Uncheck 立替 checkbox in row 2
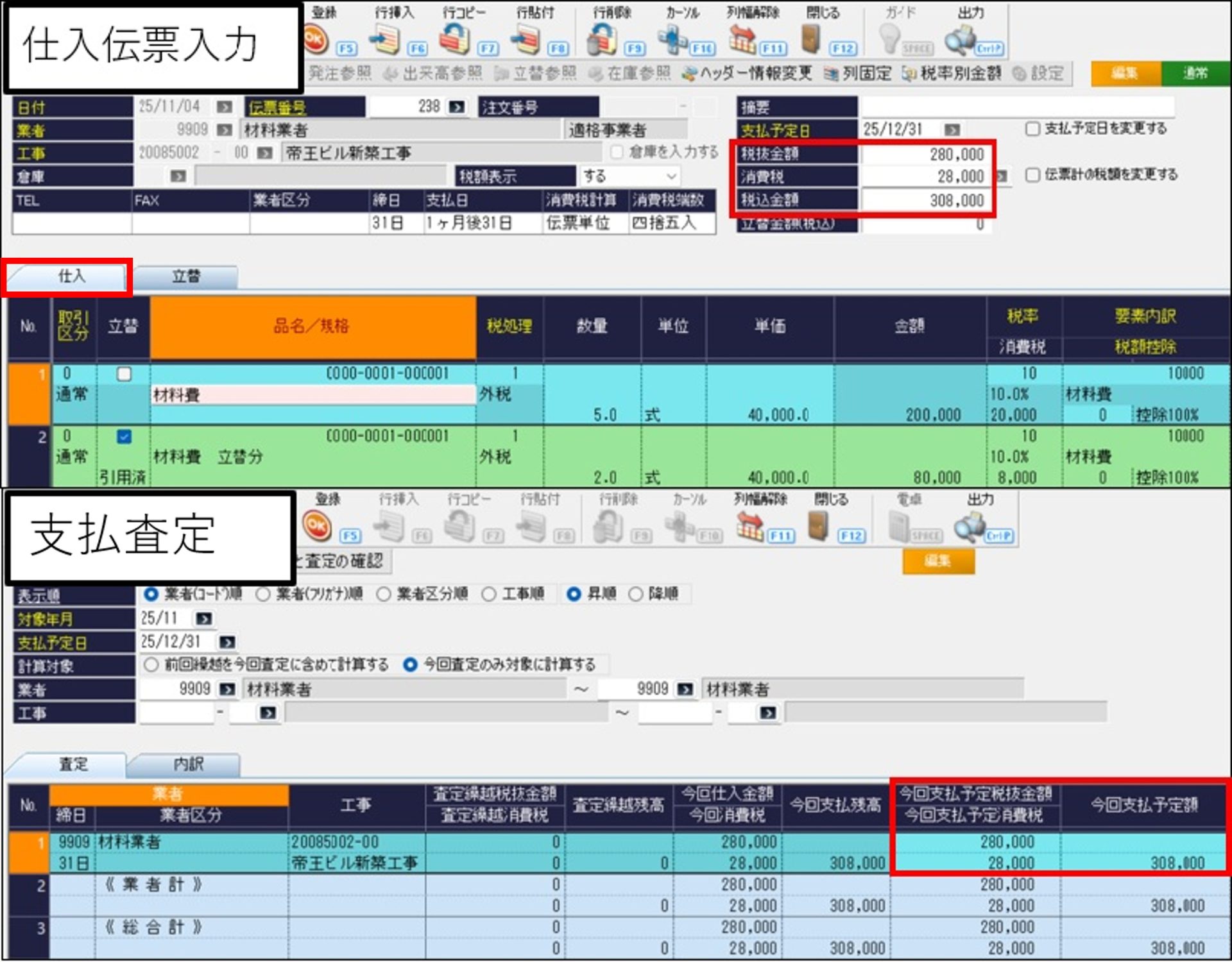 [x=124, y=437]
